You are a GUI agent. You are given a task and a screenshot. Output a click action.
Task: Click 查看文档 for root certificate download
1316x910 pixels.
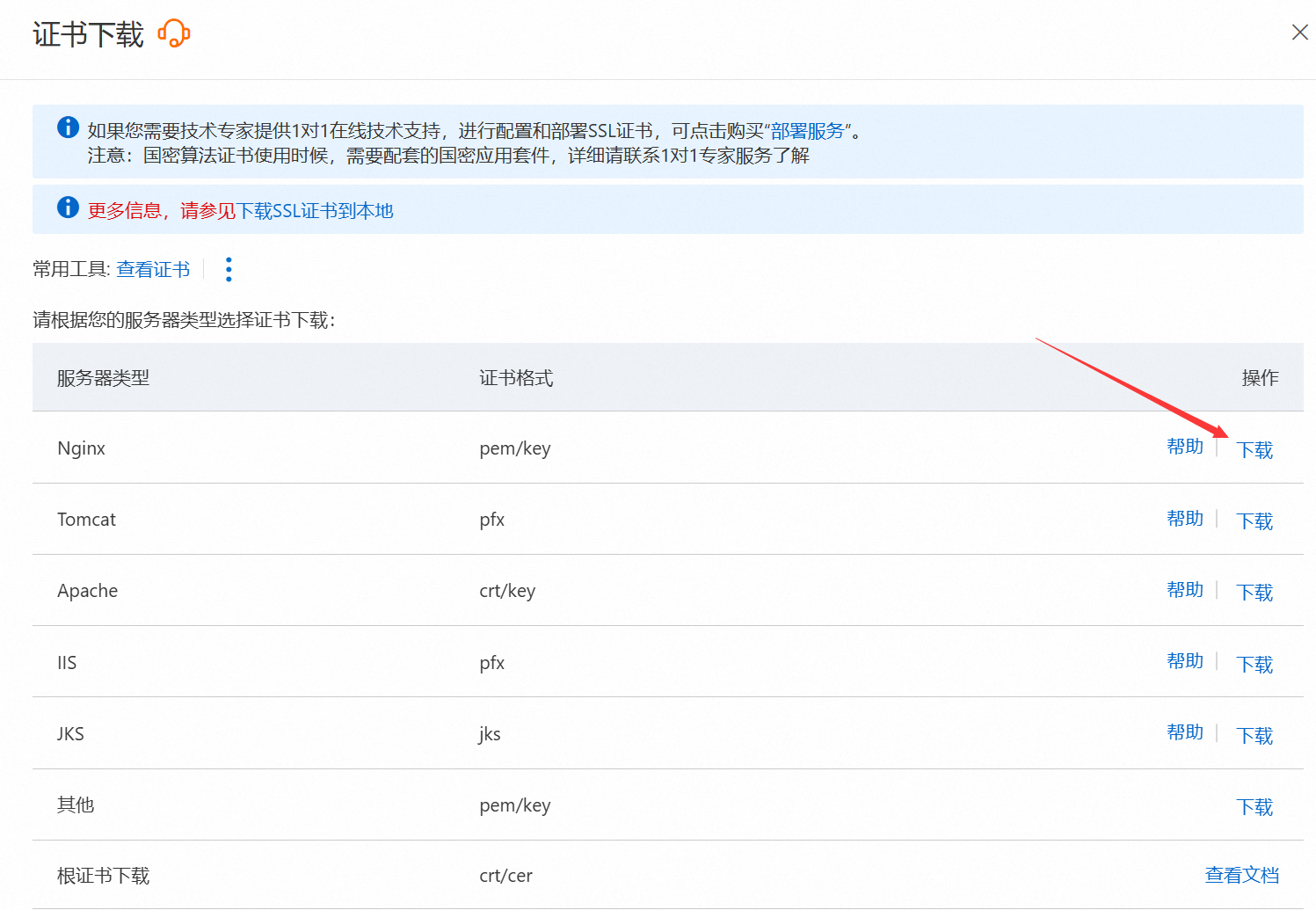pos(1241,876)
